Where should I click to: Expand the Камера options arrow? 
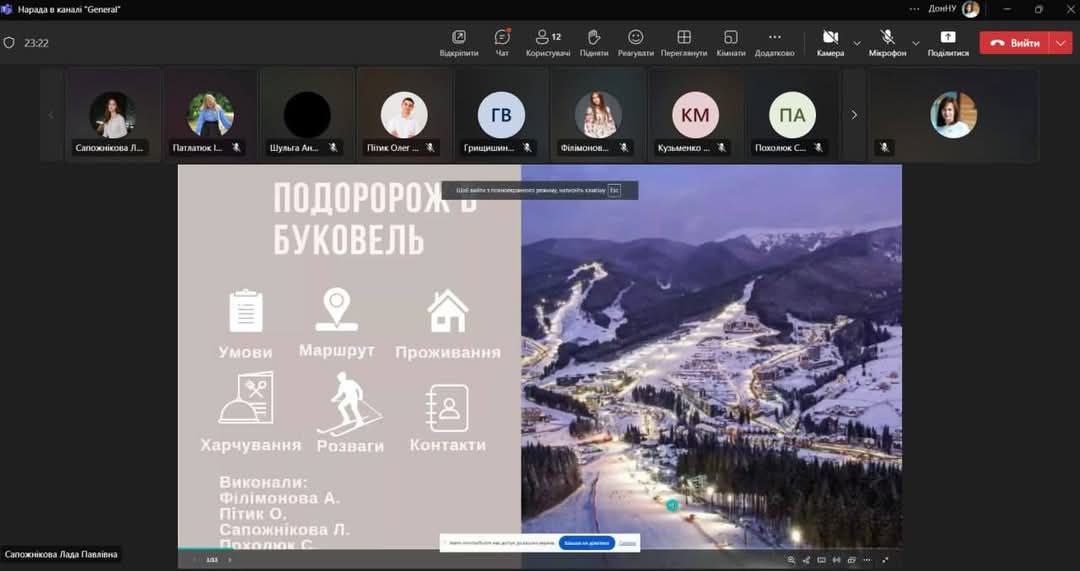[x=857, y=43]
